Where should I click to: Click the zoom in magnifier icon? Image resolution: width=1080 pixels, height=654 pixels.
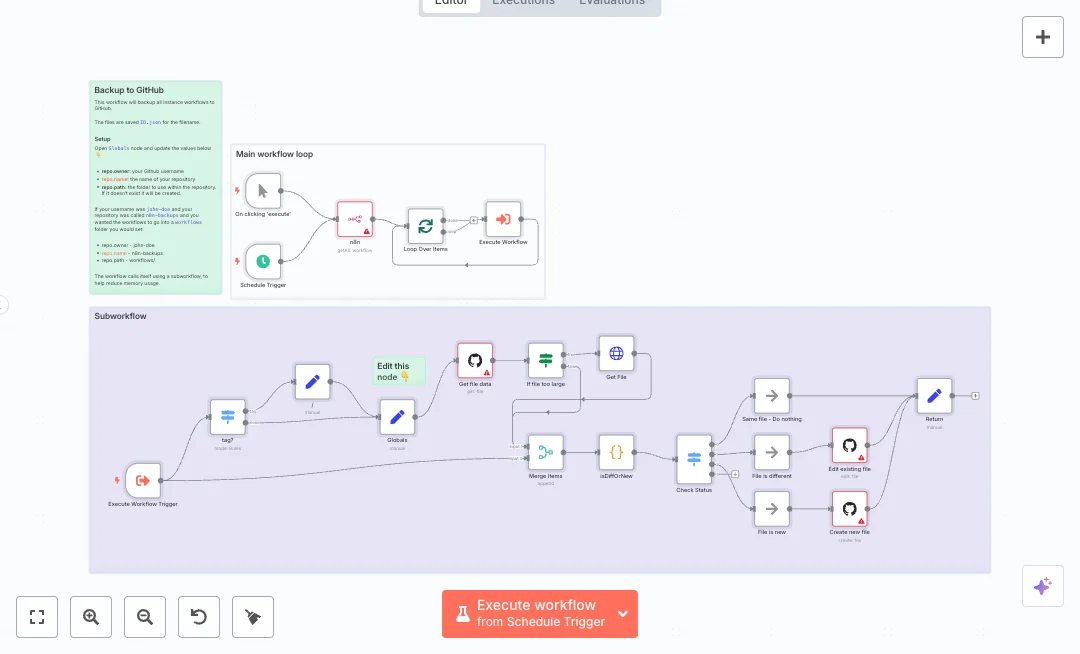(91, 616)
